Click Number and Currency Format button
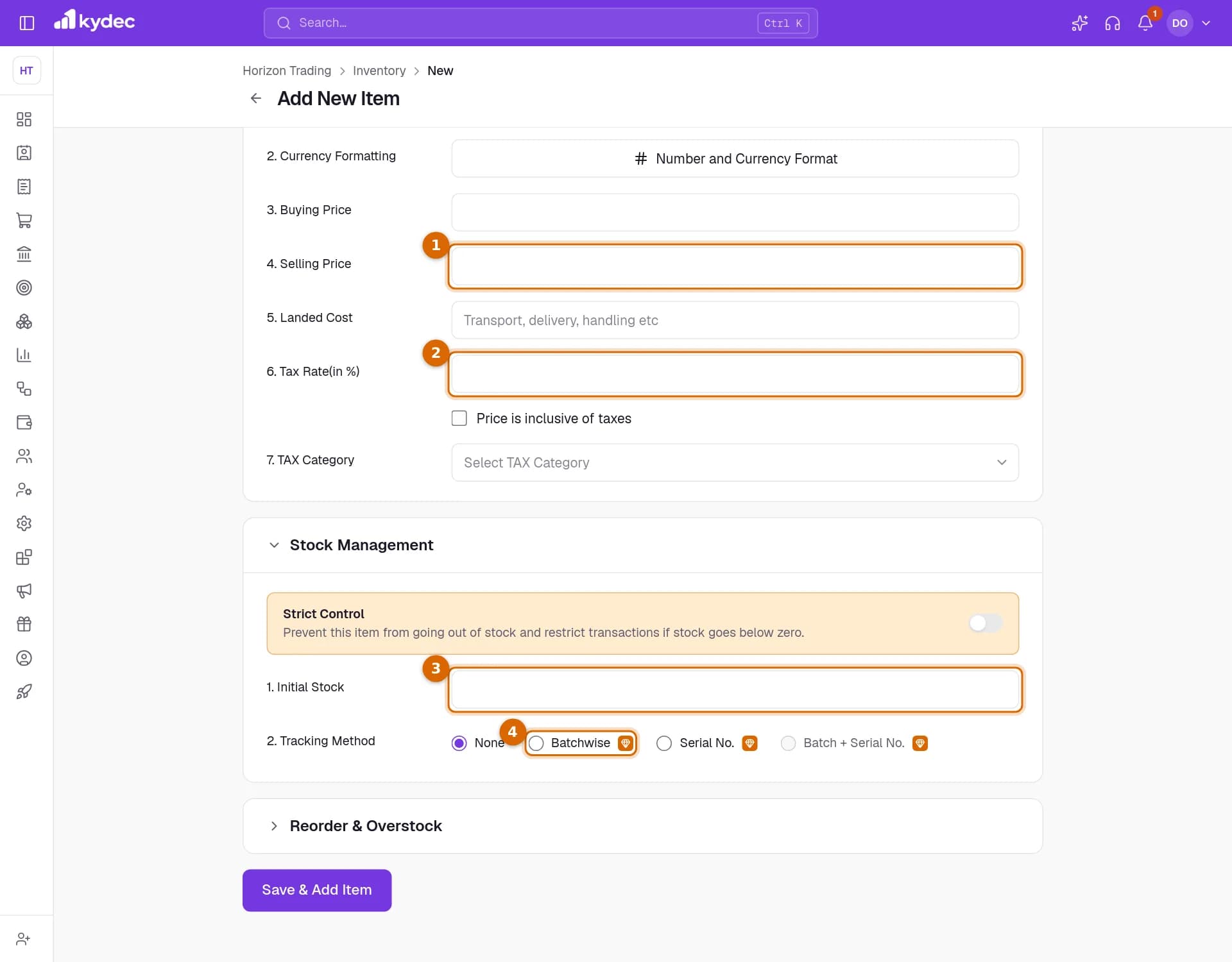This screenshot has width=1232, height=962. [735, 158]
